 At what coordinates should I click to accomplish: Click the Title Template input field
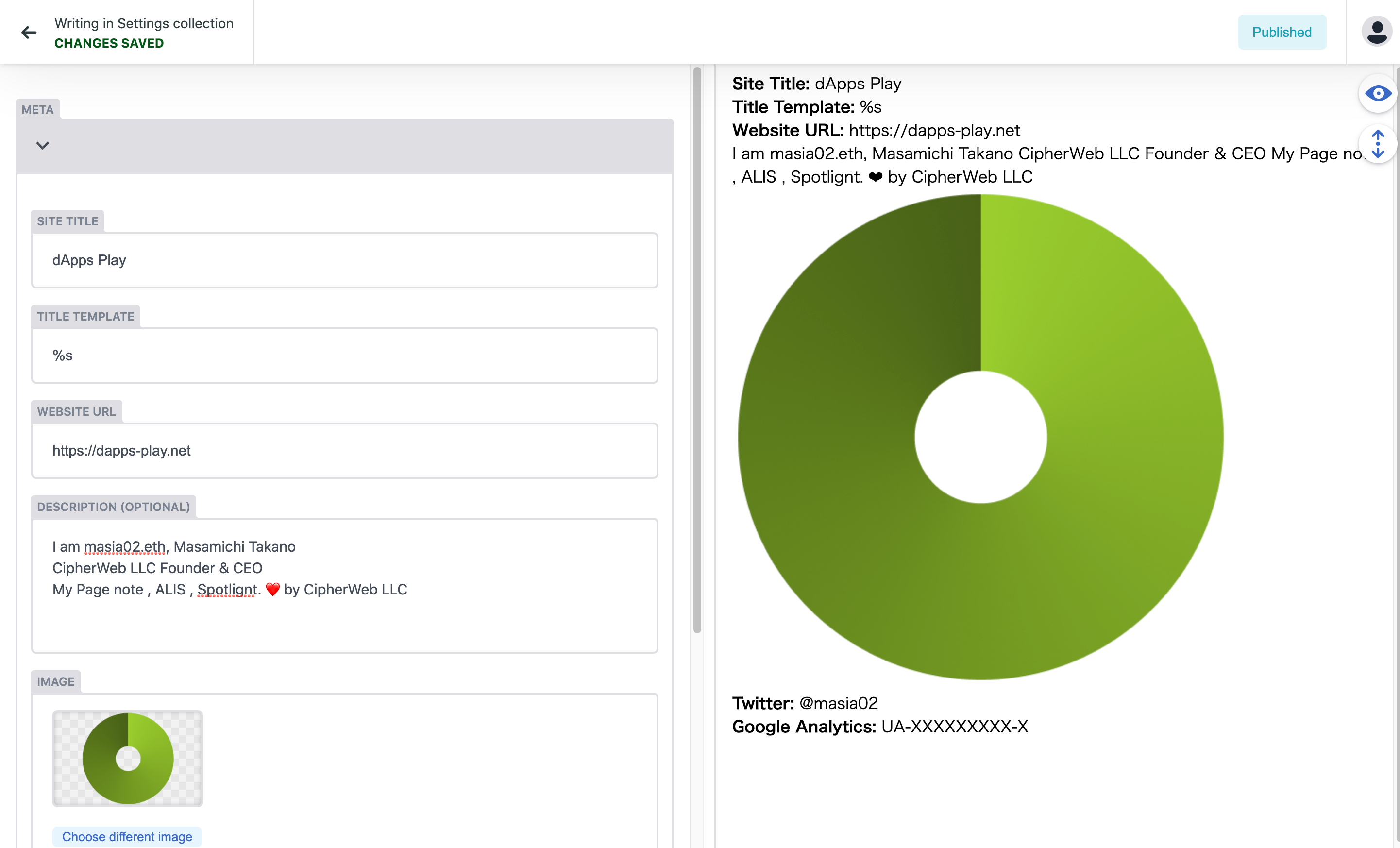(344, 355)
